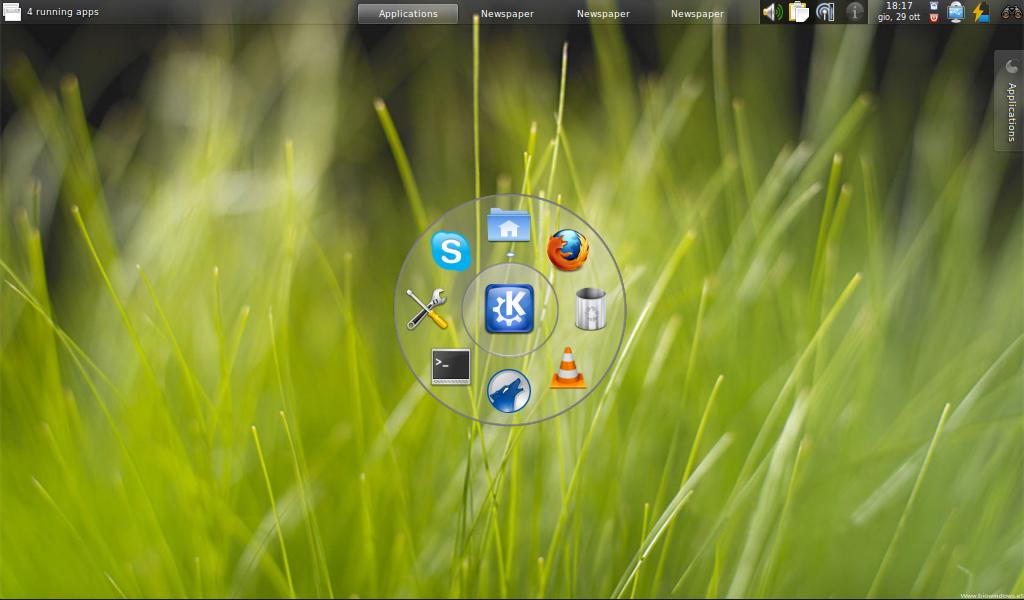Launch Skype from the circular launcher
Screen dimensions: 1024x600
[x=451, y=251]
